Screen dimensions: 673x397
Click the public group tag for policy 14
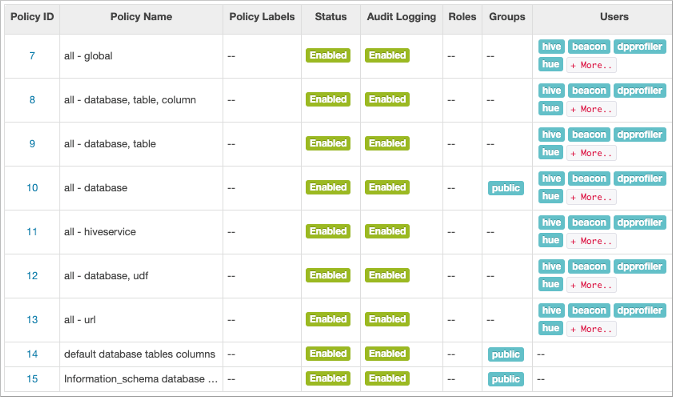tap(506, 355)
